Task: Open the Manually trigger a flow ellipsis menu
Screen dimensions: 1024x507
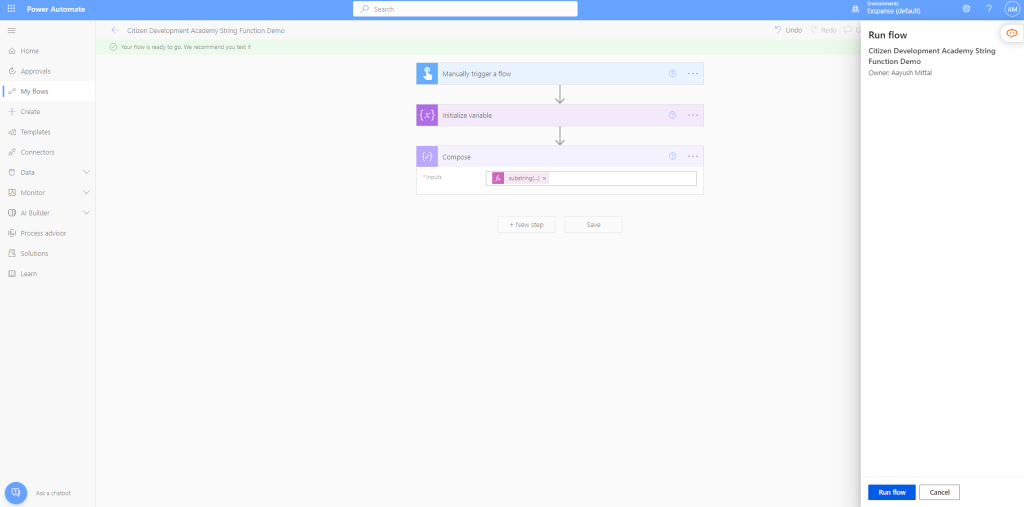Action: [x=693, y=74]
